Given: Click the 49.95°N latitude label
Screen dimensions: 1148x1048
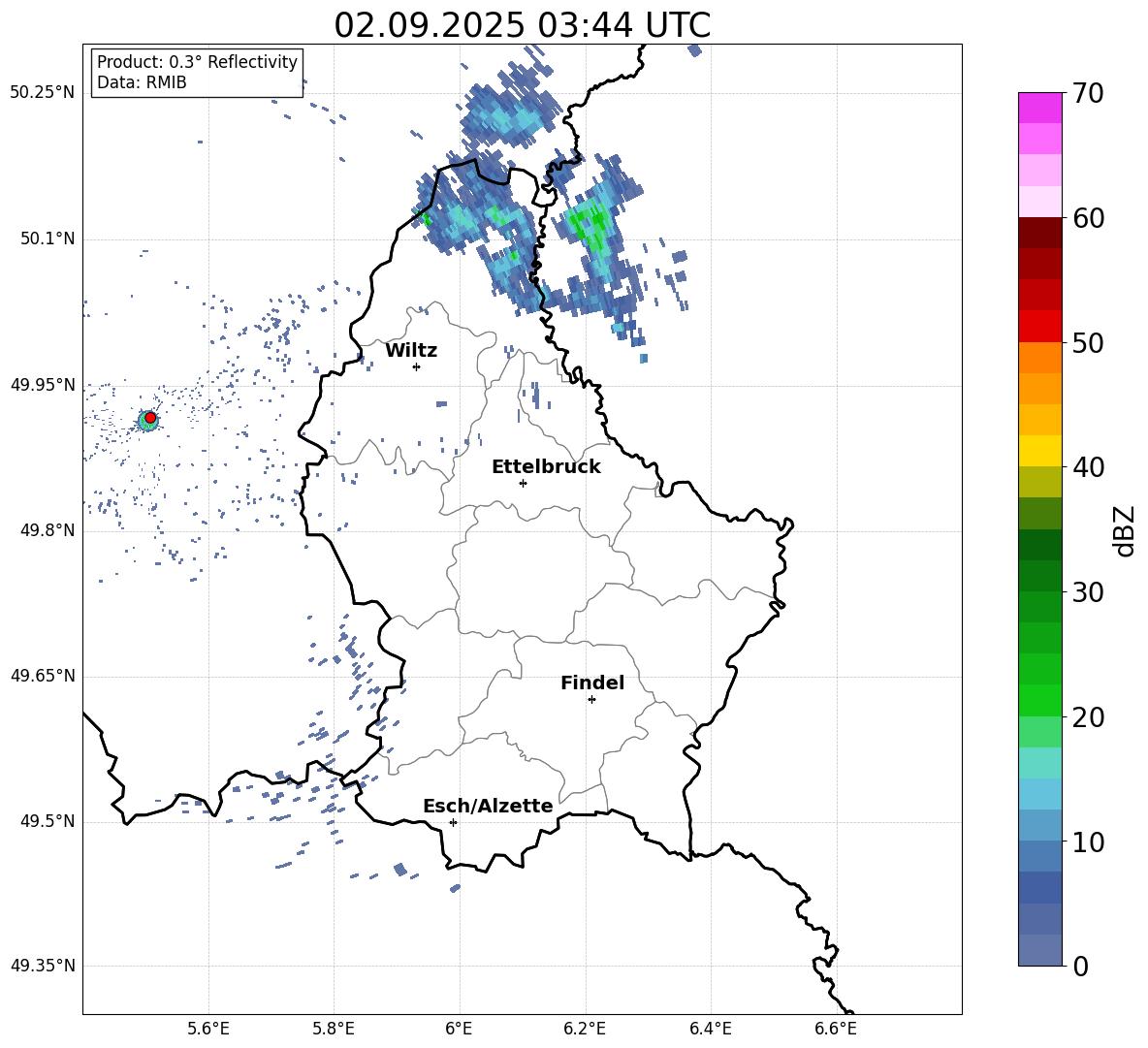Looking at the screenshot, I should pos(43,385).
